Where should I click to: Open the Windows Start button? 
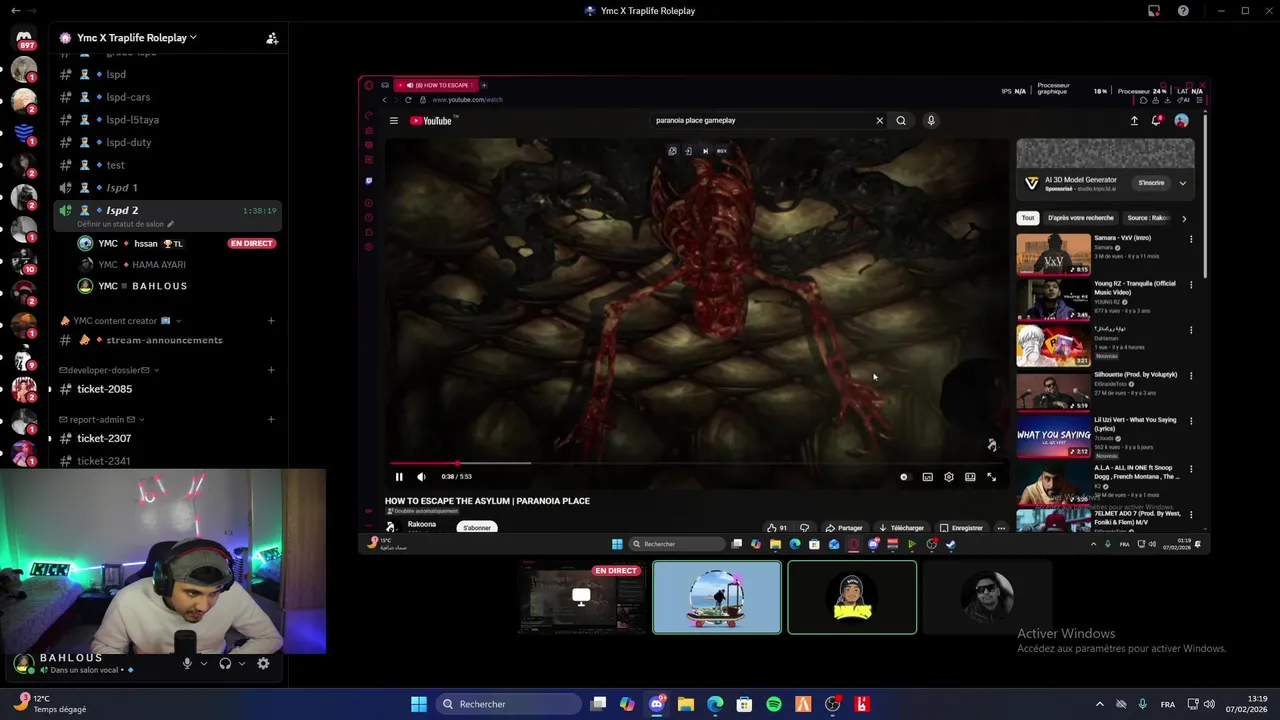pyautogui.click(x=419, y=704)
